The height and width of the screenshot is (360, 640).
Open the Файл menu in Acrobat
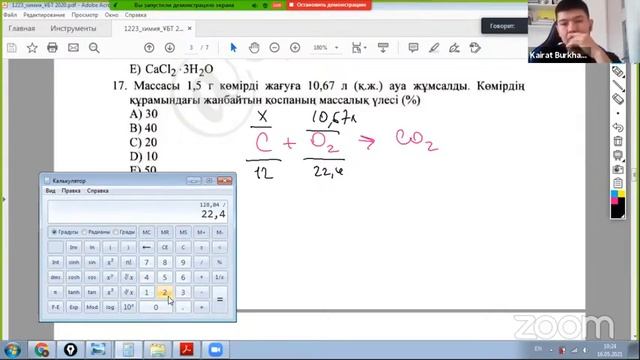point(10,15)
